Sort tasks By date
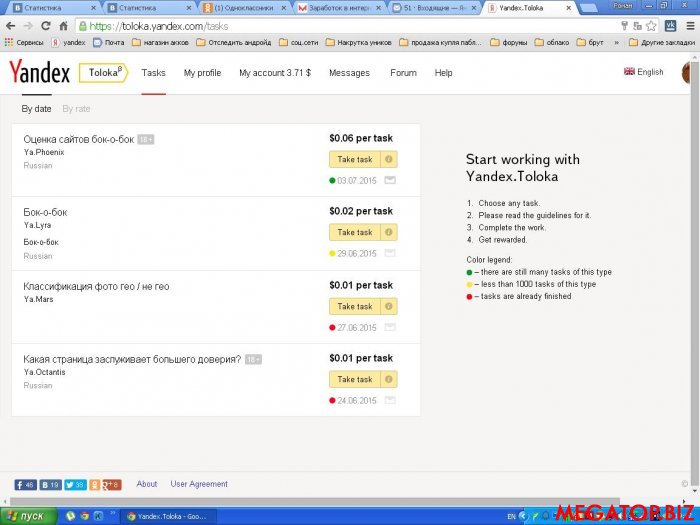The height and width of the screenshot is (525, 700). tap(36, 108)
